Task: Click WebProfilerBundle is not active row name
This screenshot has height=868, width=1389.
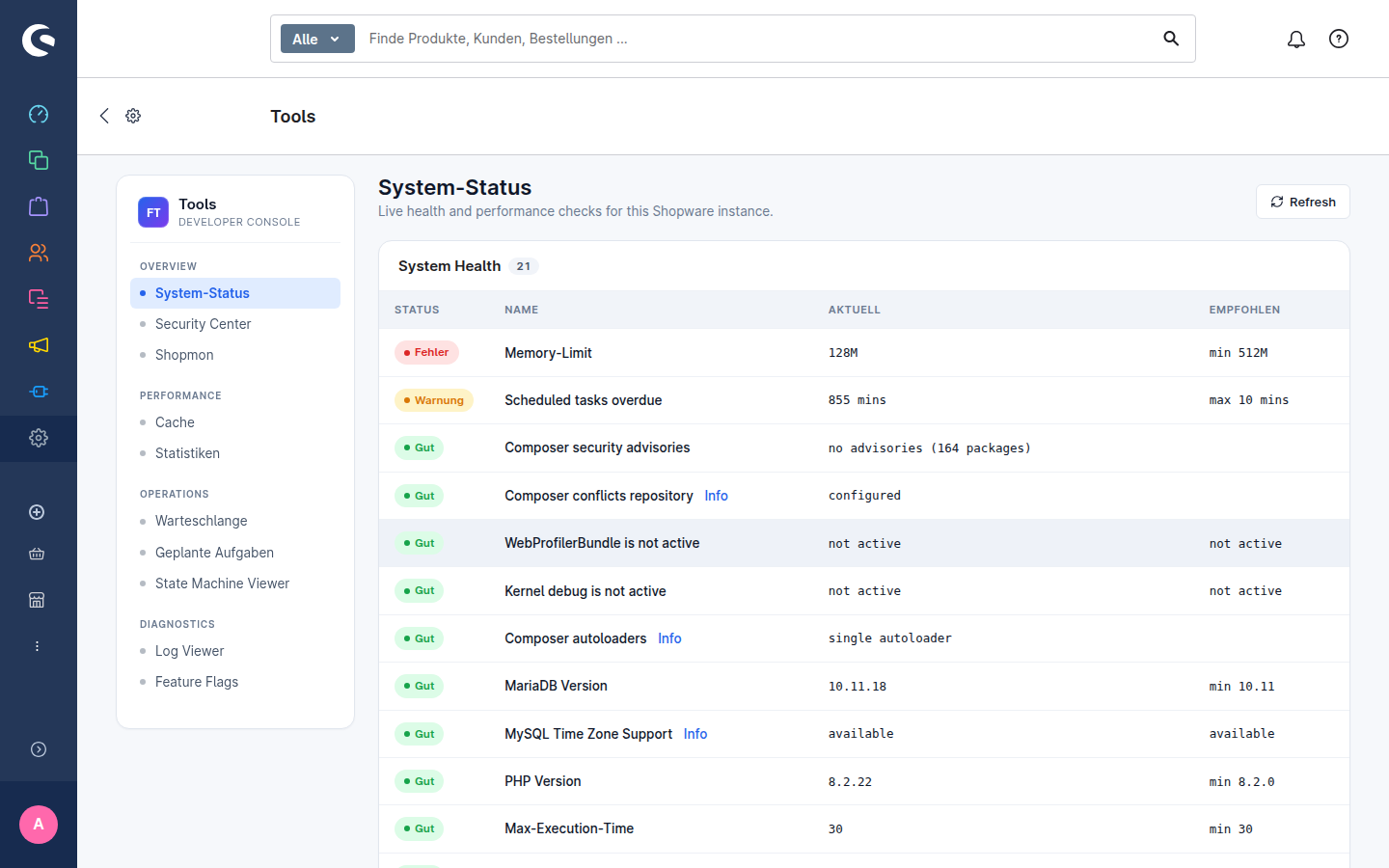Action: point(602,543)
